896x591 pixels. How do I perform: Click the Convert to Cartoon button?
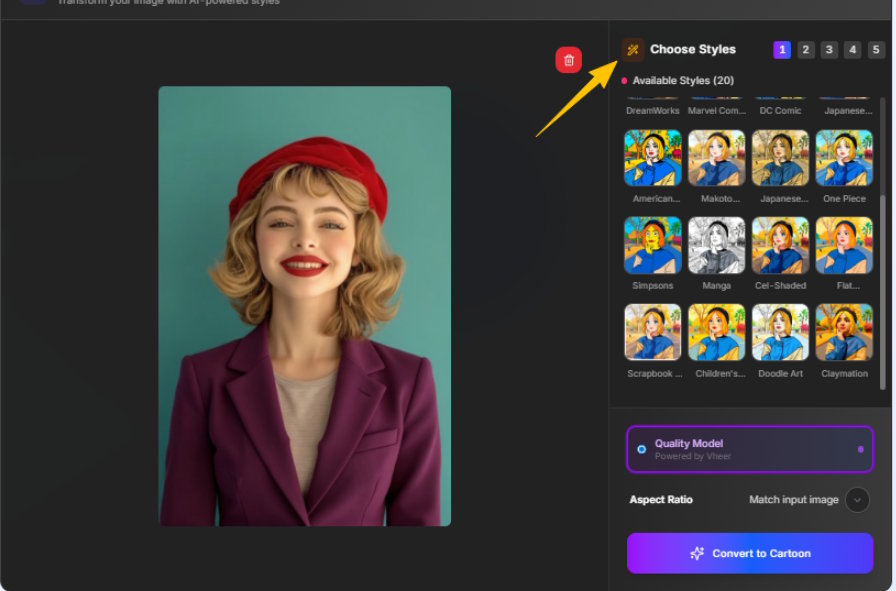point(750,553)
